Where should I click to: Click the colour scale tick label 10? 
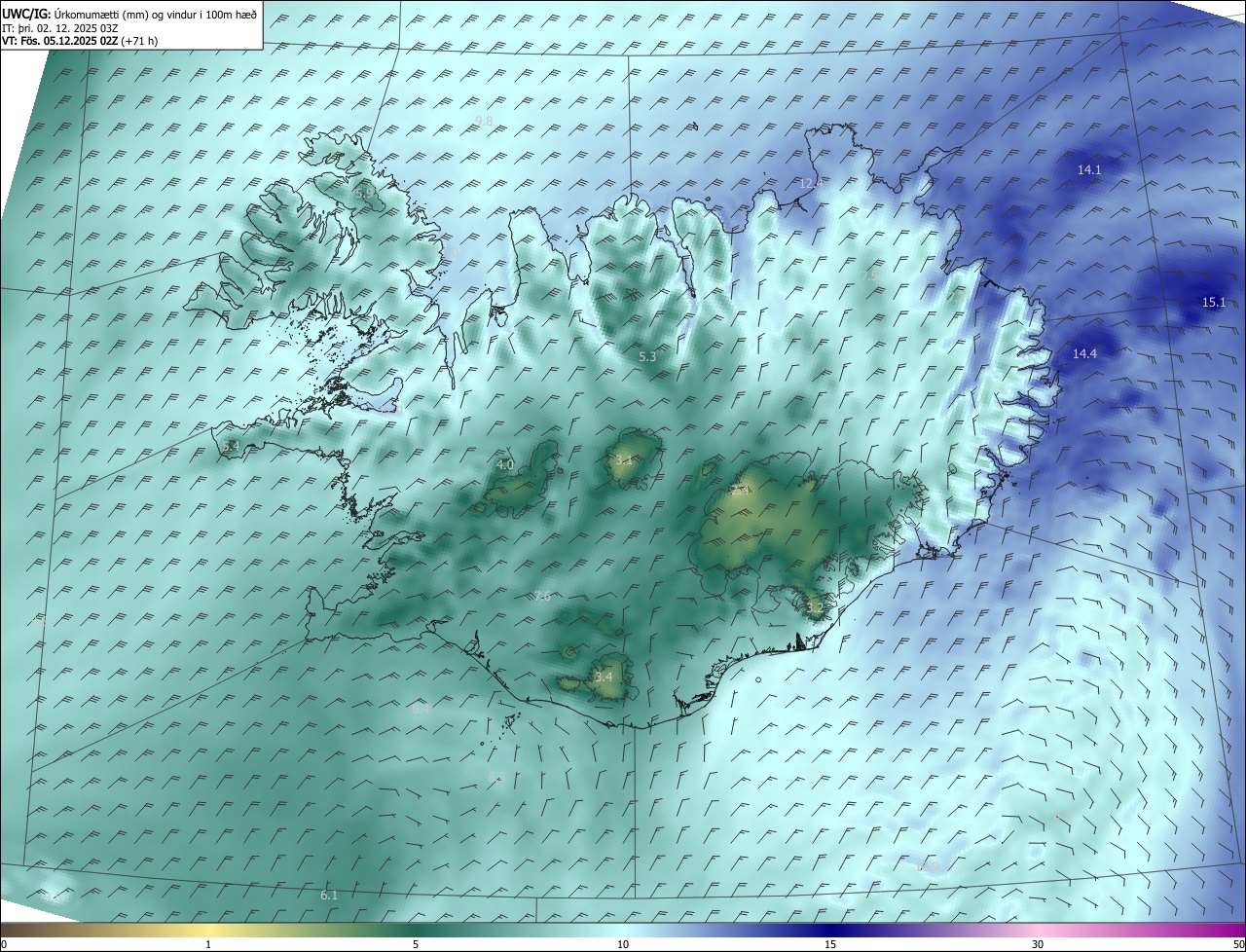623,945
